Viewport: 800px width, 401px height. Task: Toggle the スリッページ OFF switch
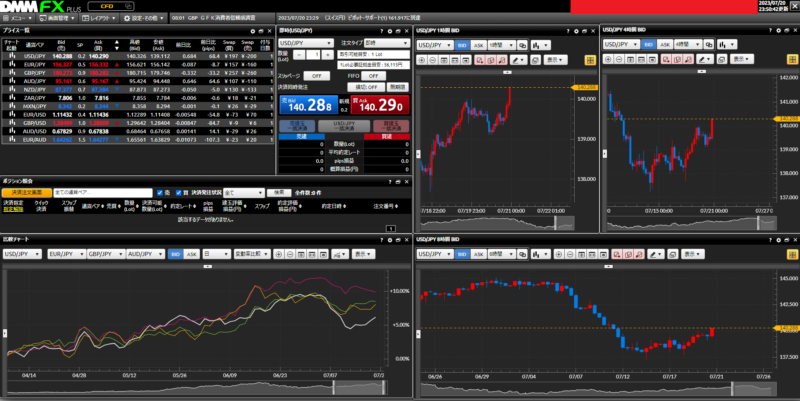(316, 75)
